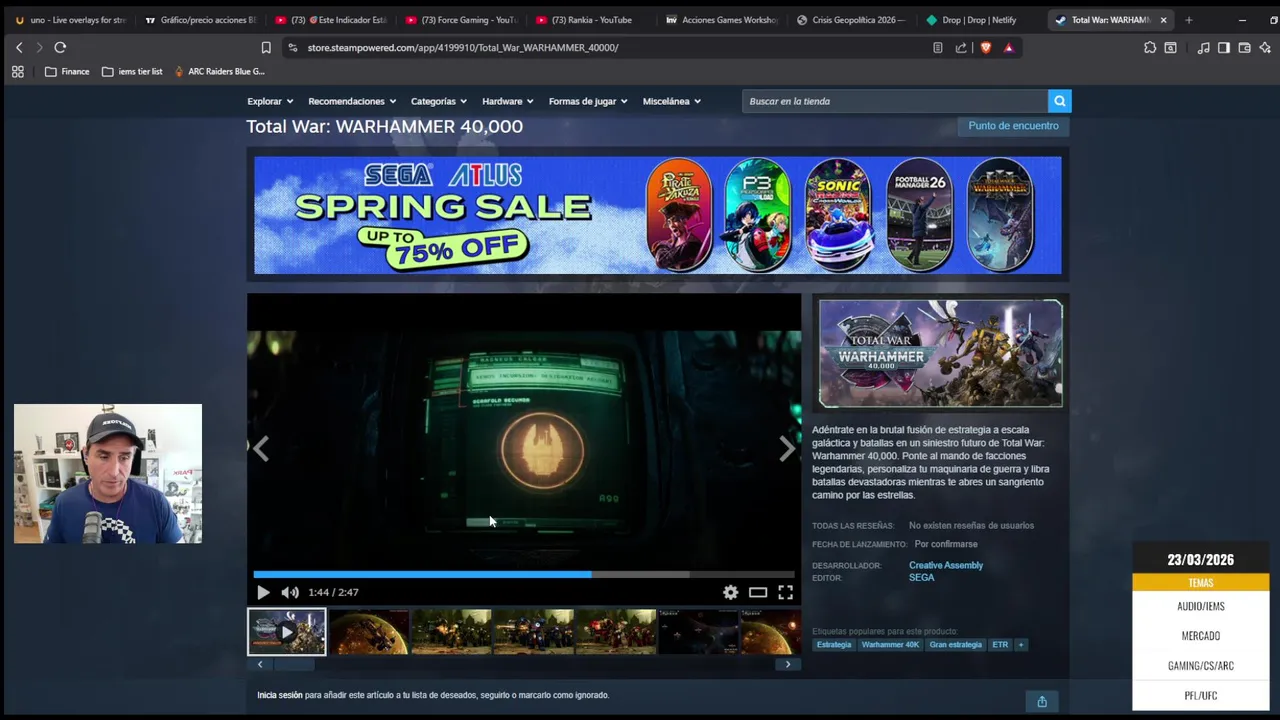
Task: Open the bookmarks apps grid icon
Action: [17, 71]
